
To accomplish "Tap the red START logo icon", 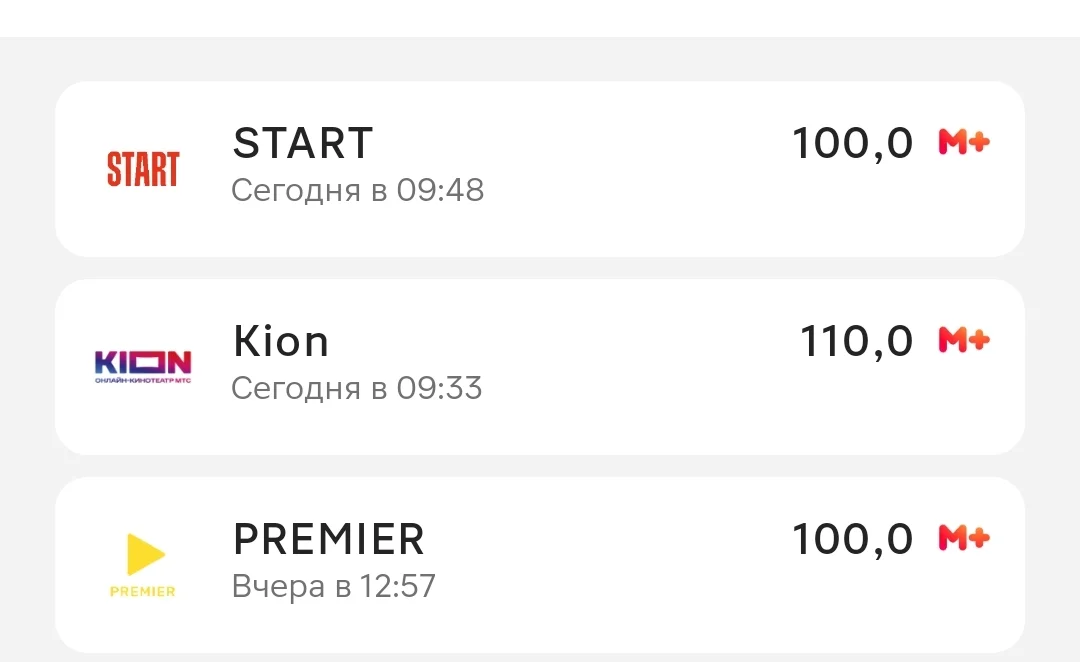I will click(x=143, y=169).
